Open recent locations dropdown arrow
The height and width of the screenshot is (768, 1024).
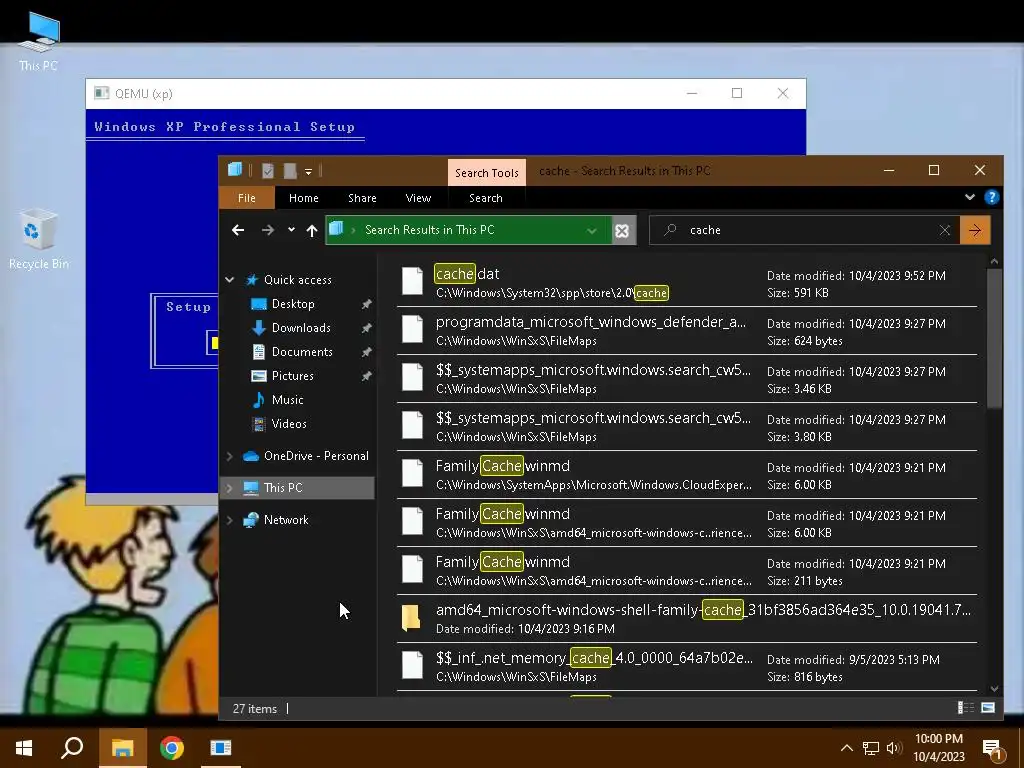pos(291,230)
